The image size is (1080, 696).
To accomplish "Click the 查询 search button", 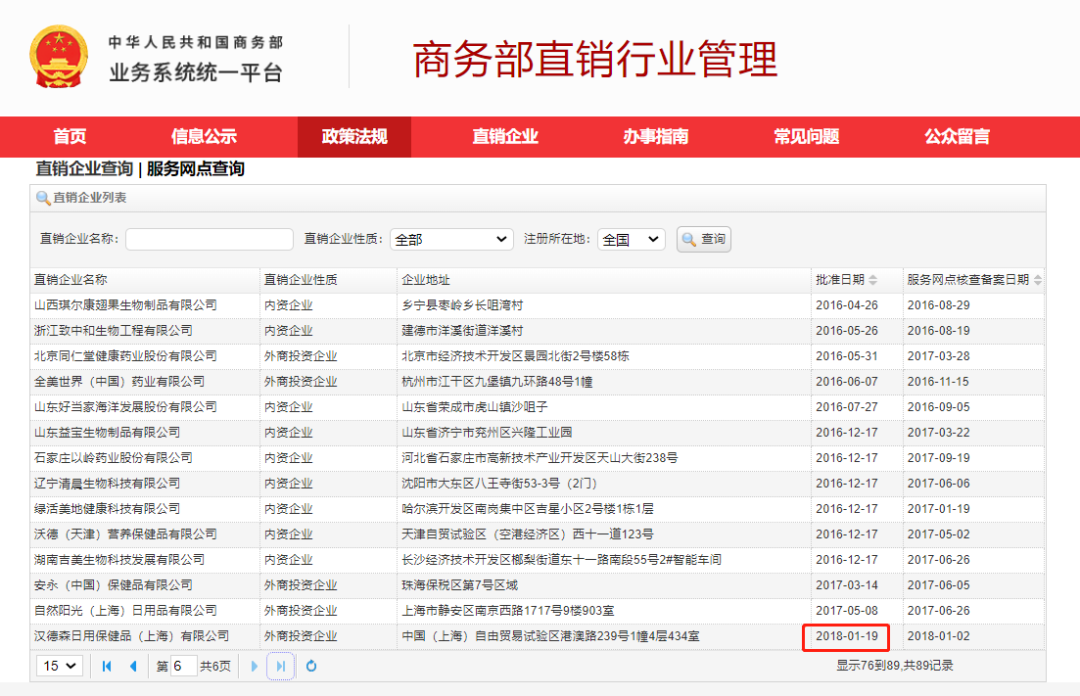I will [x=704, y=240].
